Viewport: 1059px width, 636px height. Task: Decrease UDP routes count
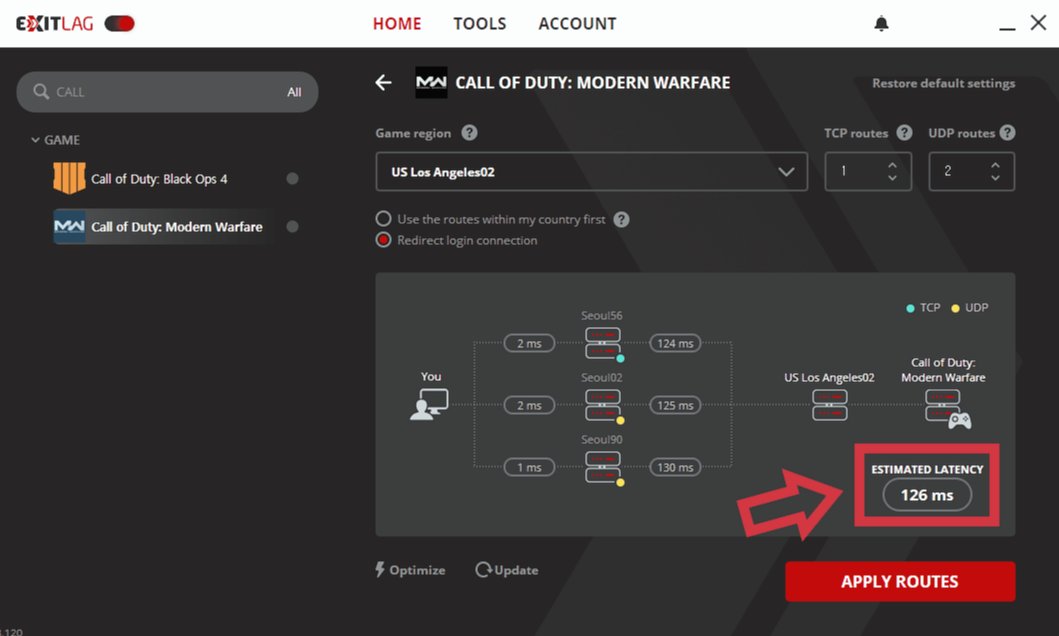(x=995, y=178)
